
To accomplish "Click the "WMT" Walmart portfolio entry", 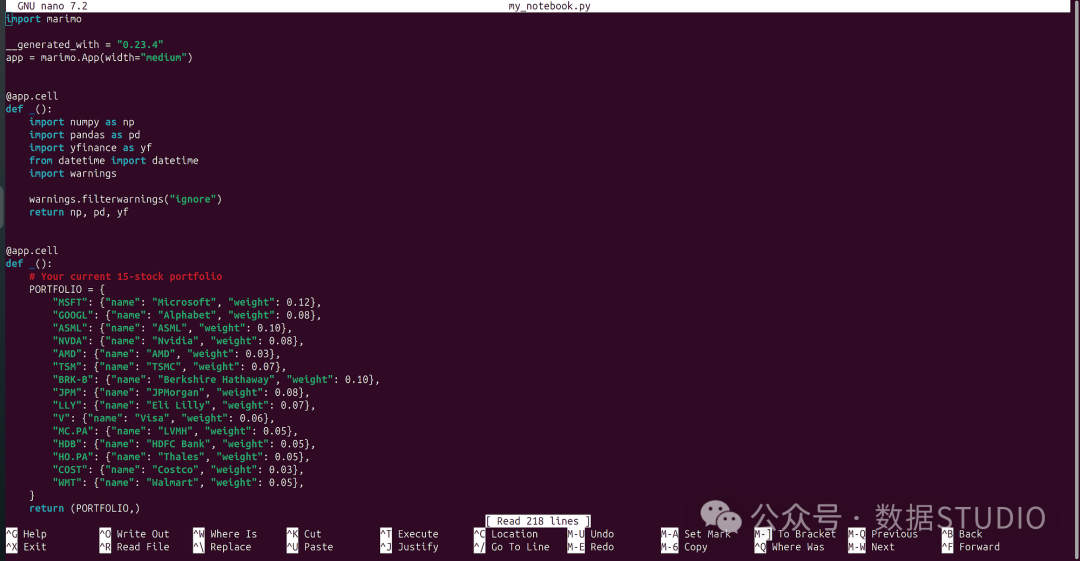I will pos(178,482).
